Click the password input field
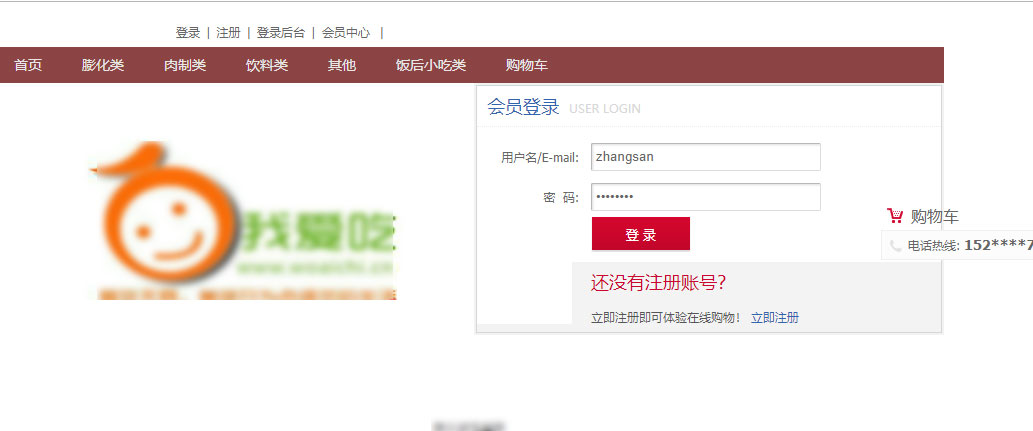This screenshot has width=1033, height=431. (706, 197)
